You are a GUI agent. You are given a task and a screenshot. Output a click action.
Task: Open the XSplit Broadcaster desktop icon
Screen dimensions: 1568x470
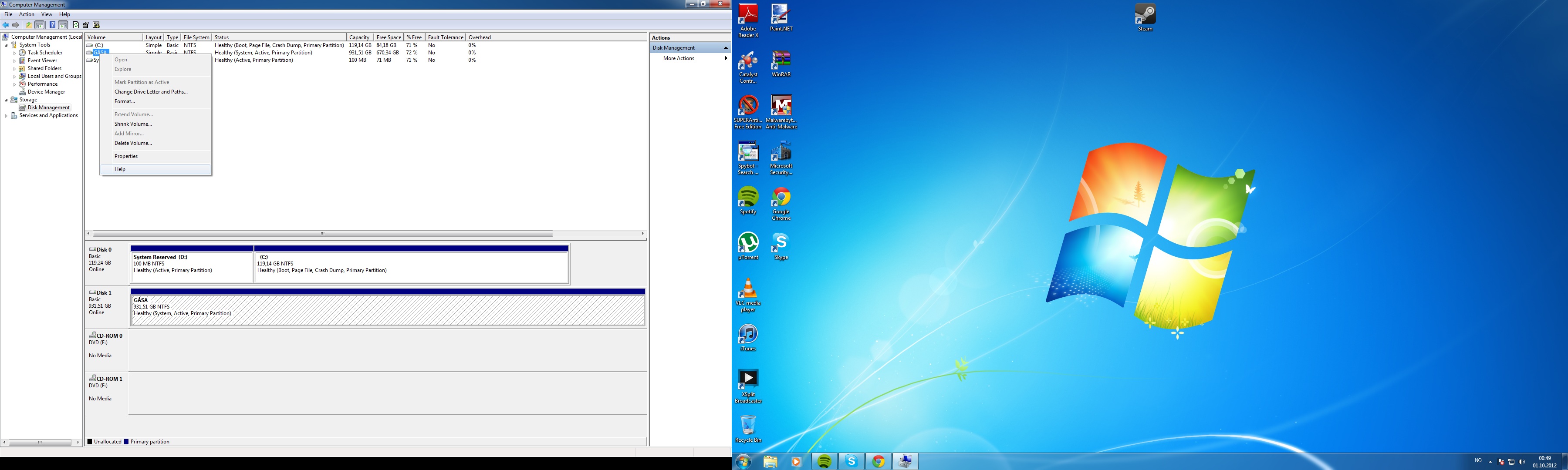pyautogui.click(x=748, y=387)
